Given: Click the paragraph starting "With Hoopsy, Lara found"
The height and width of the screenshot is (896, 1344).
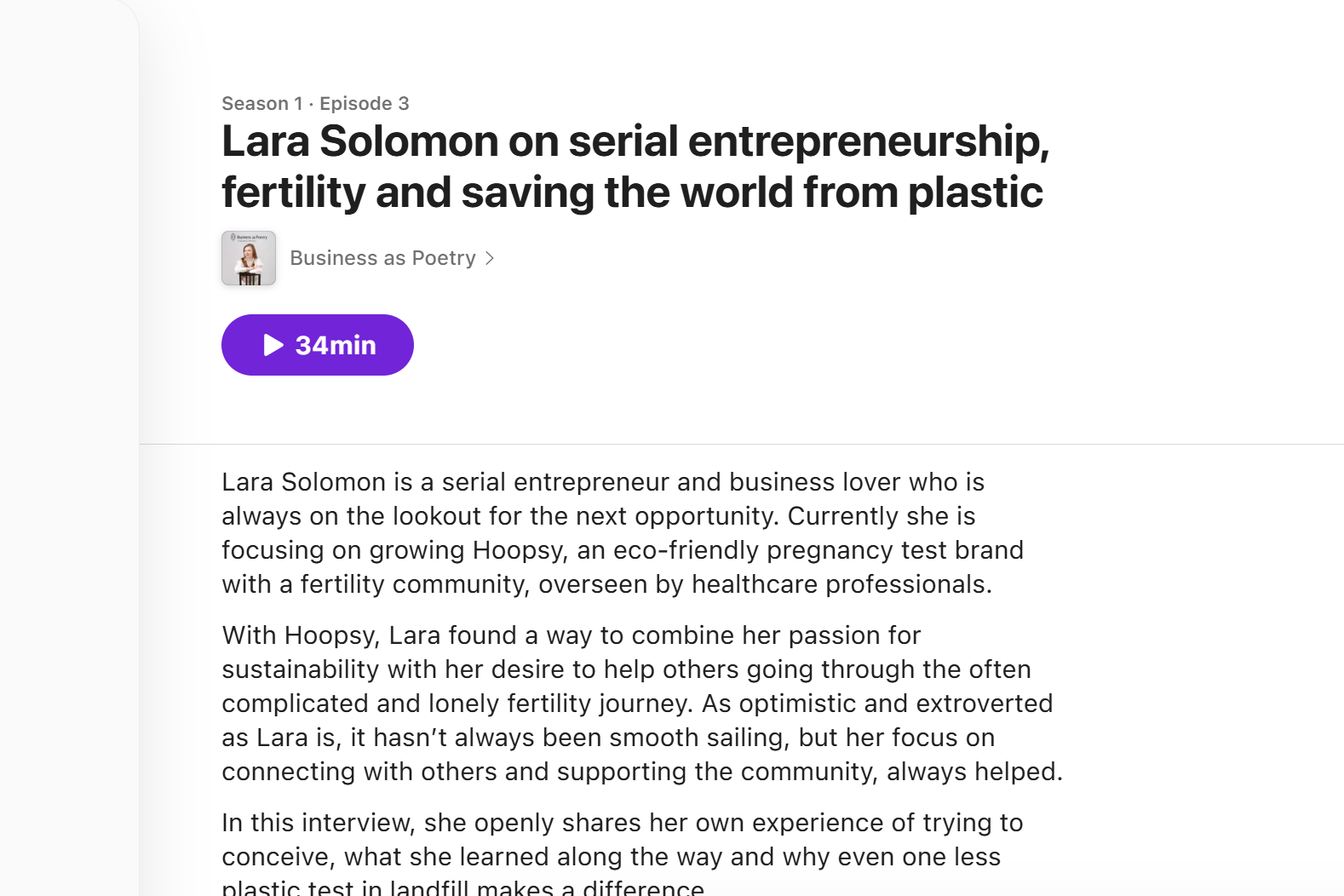Looking at the screenshot, I should [x=642, y=704].
